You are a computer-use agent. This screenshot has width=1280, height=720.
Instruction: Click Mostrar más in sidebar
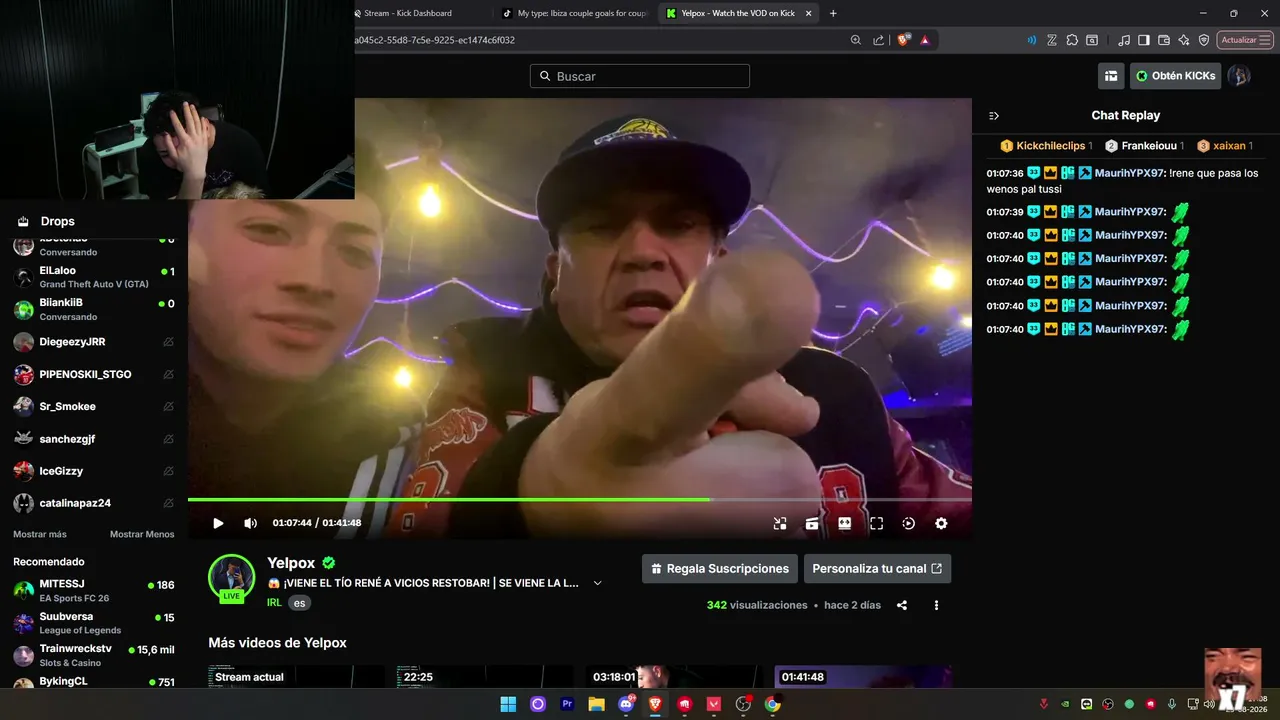coord(40,534)
